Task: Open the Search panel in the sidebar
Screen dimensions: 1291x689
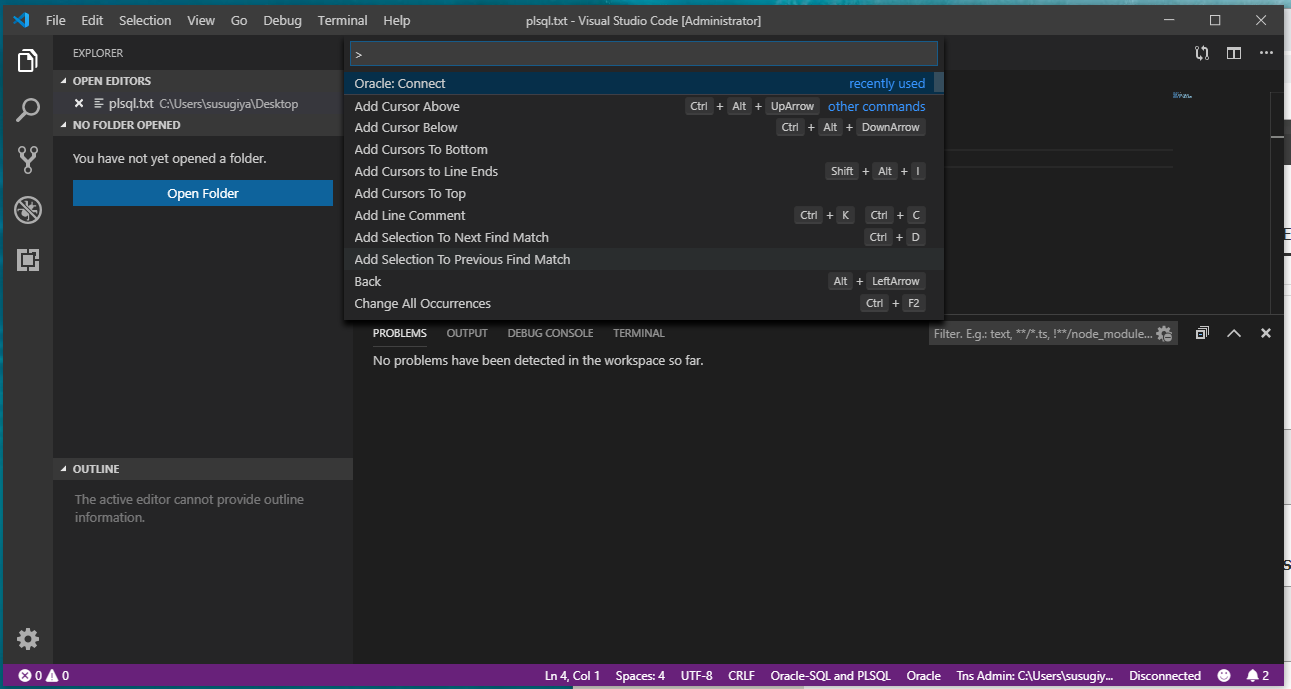Action: coord(27,110)
